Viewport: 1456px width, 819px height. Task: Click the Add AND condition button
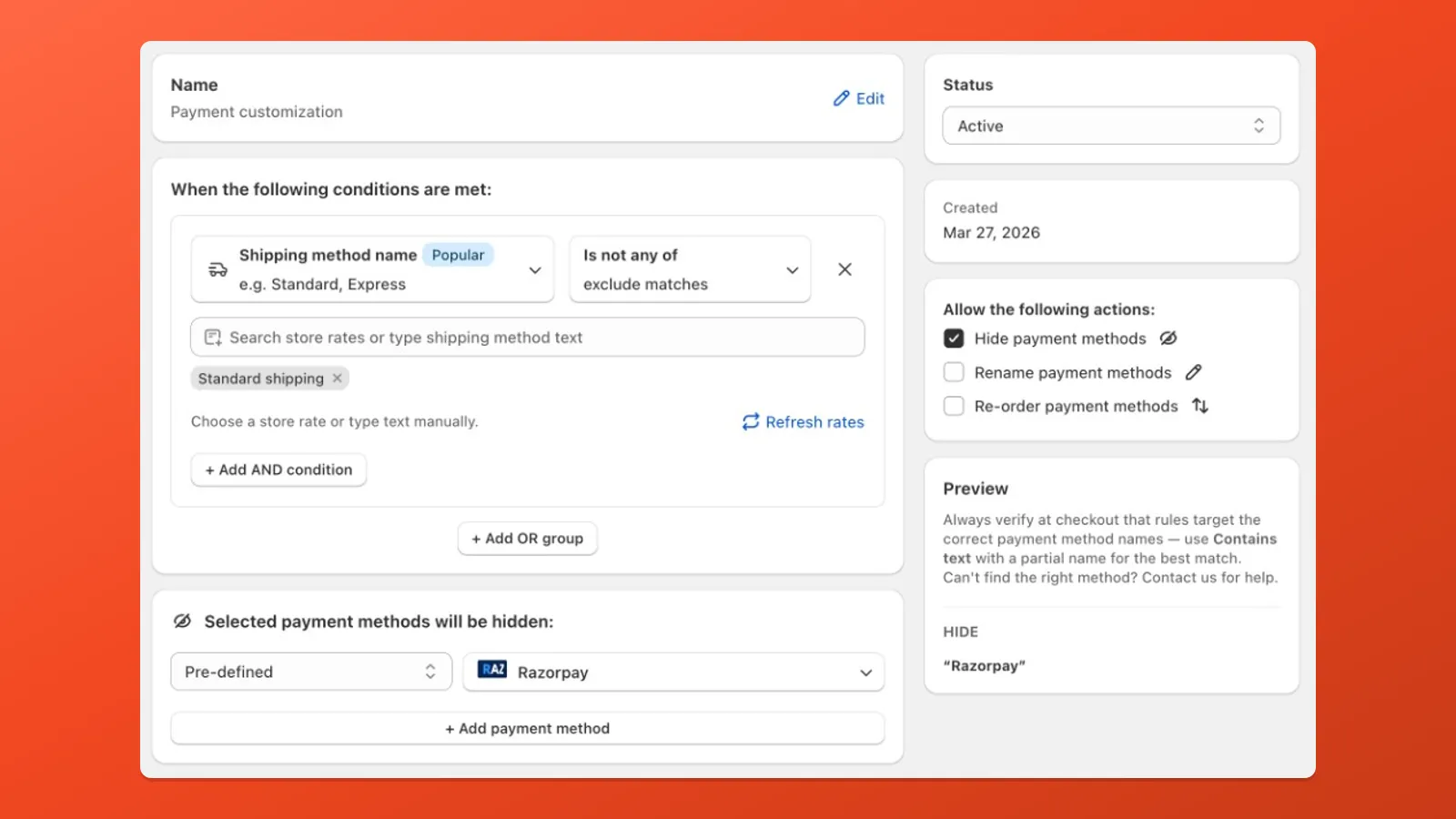click(278, 470)
